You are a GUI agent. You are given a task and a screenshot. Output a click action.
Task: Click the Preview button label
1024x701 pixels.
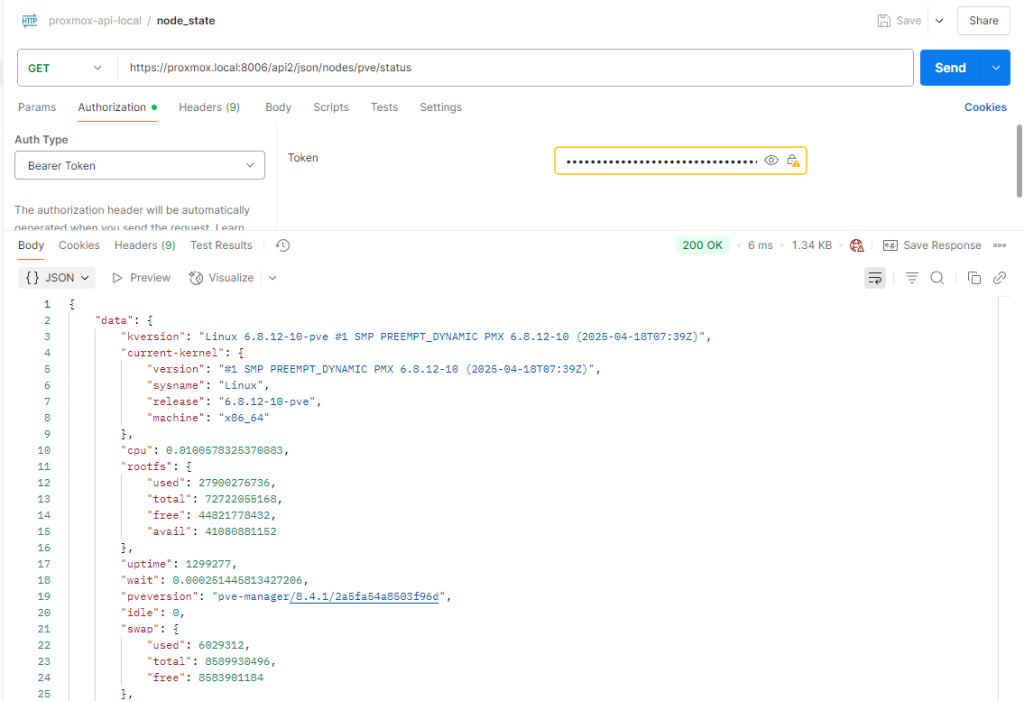tap(150, 278)
